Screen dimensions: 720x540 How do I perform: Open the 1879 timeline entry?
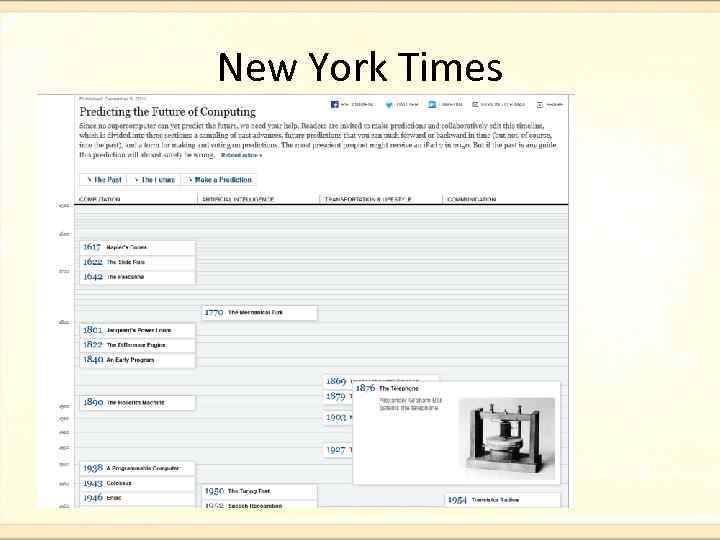pyautogui.click(x=338, y=396)
